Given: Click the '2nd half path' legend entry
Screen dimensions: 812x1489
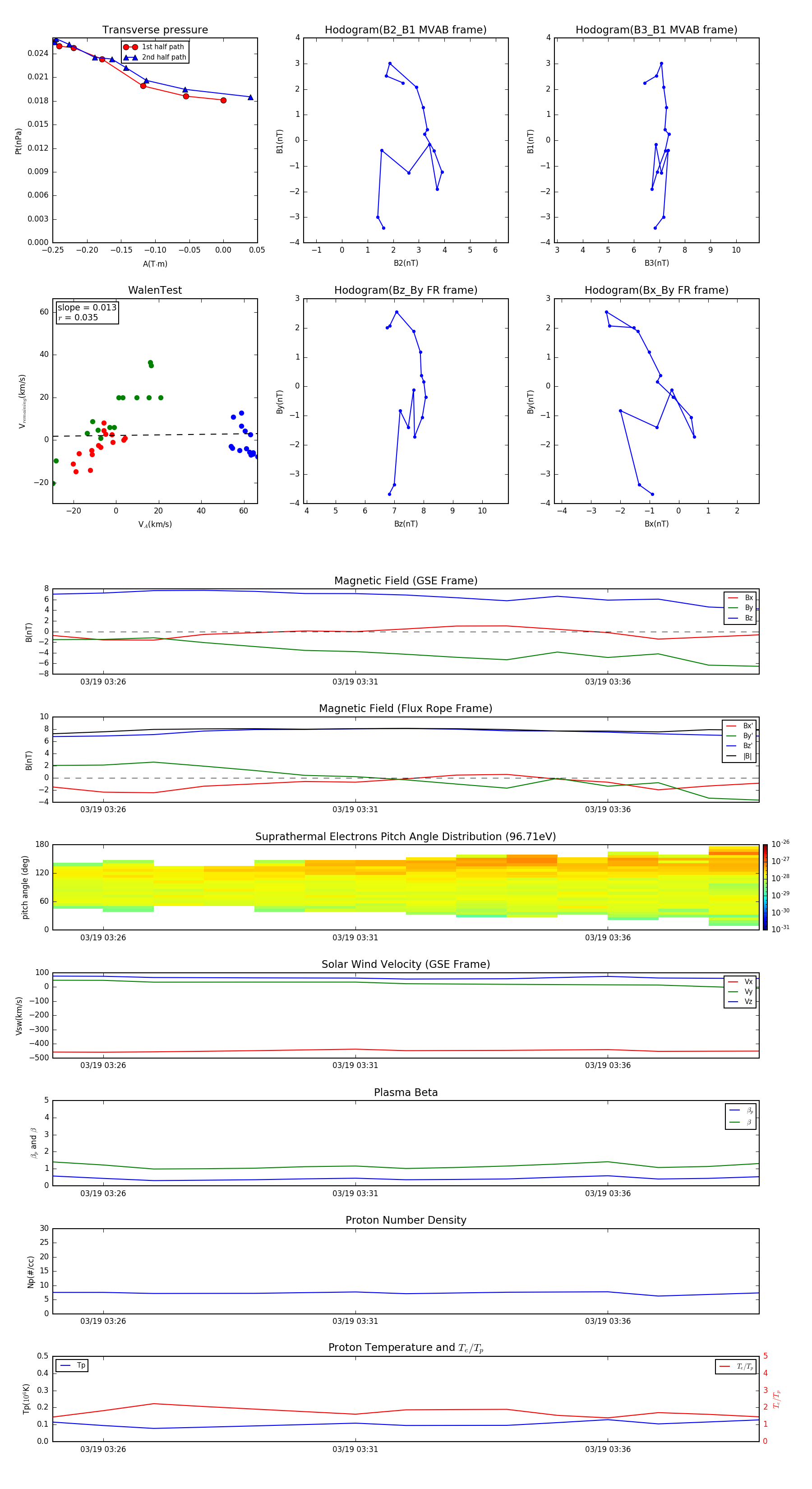Looking at the screenshot, I should [154, 57].
